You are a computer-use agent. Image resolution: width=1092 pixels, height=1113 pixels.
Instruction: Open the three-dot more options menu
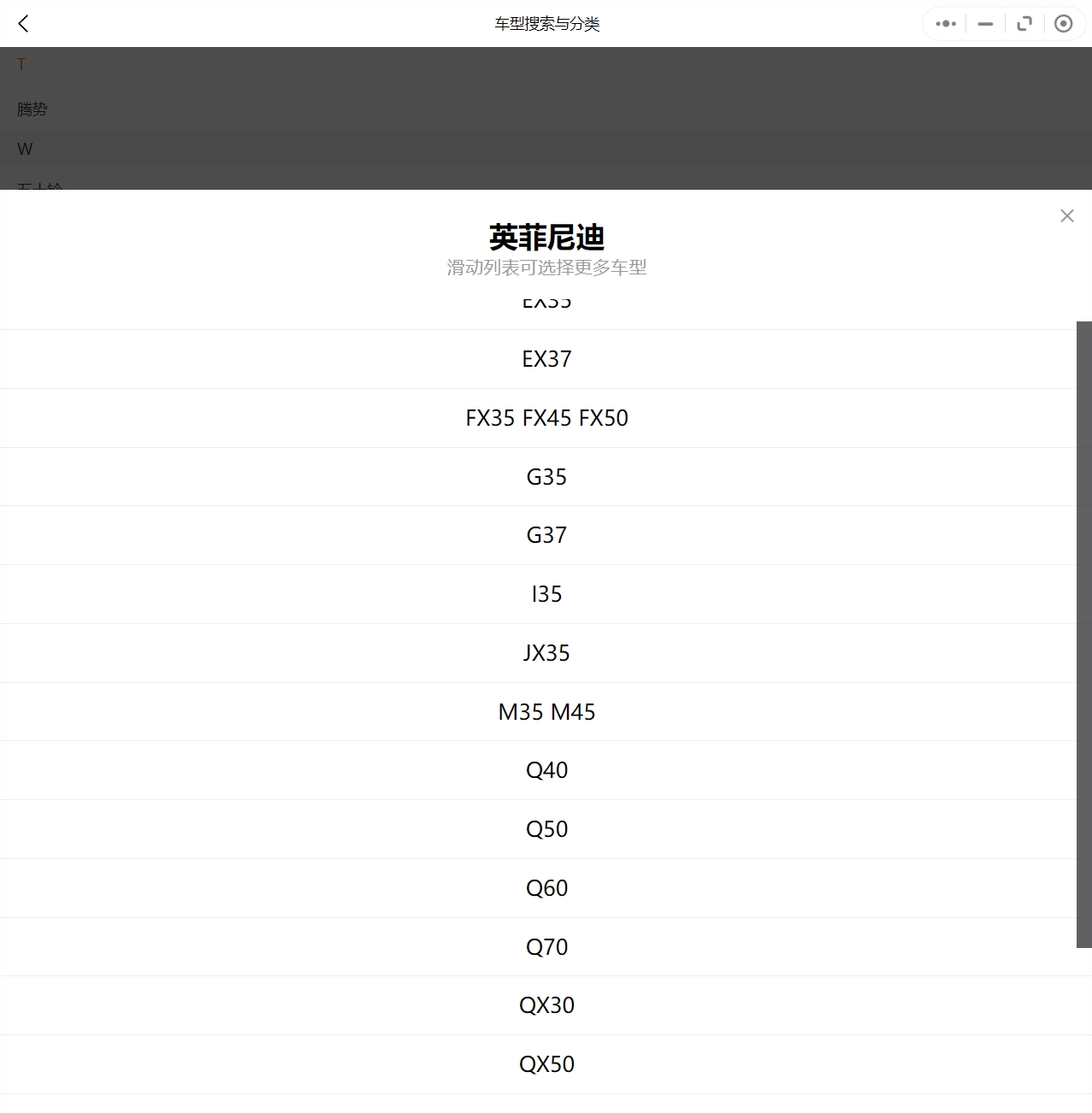[x=945, y=24]
